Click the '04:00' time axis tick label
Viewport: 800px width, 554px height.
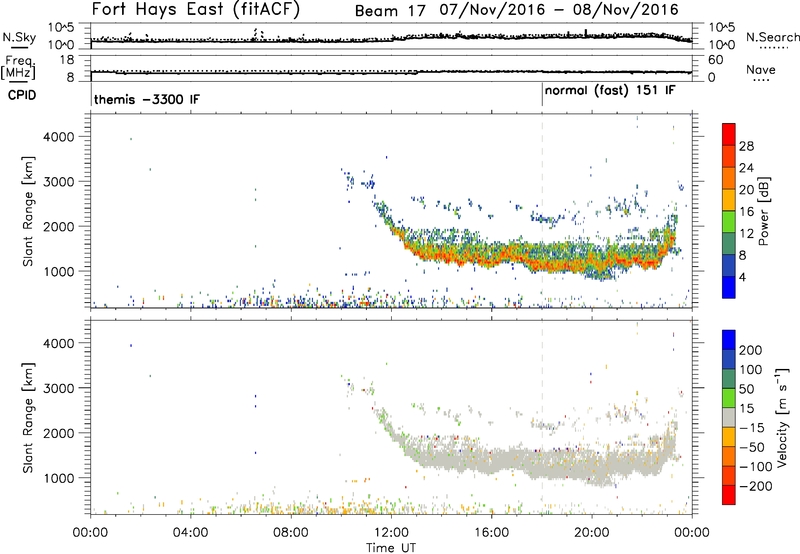coord(190,533)
